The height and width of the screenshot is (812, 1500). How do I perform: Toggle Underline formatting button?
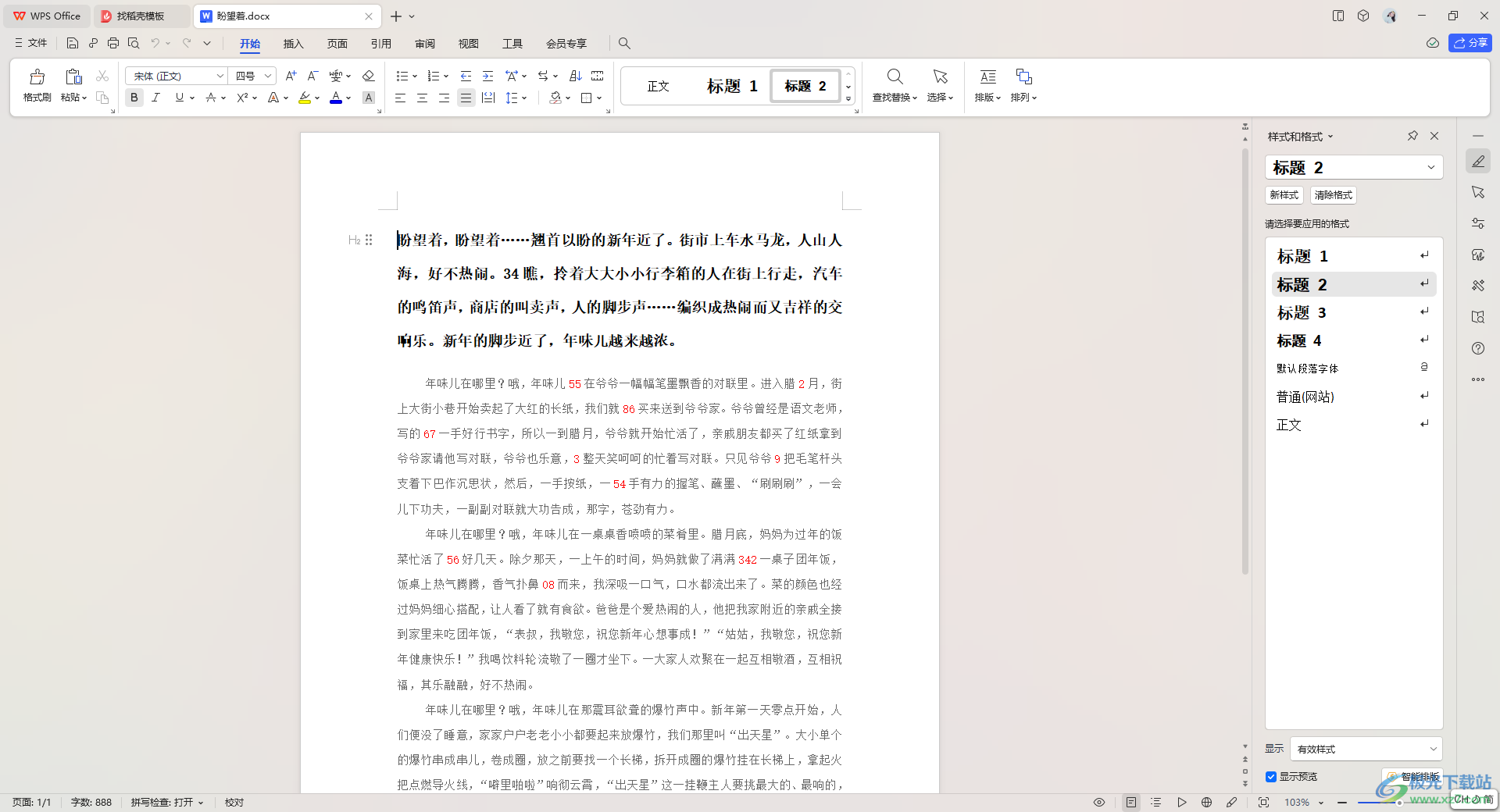click(180, 98)
